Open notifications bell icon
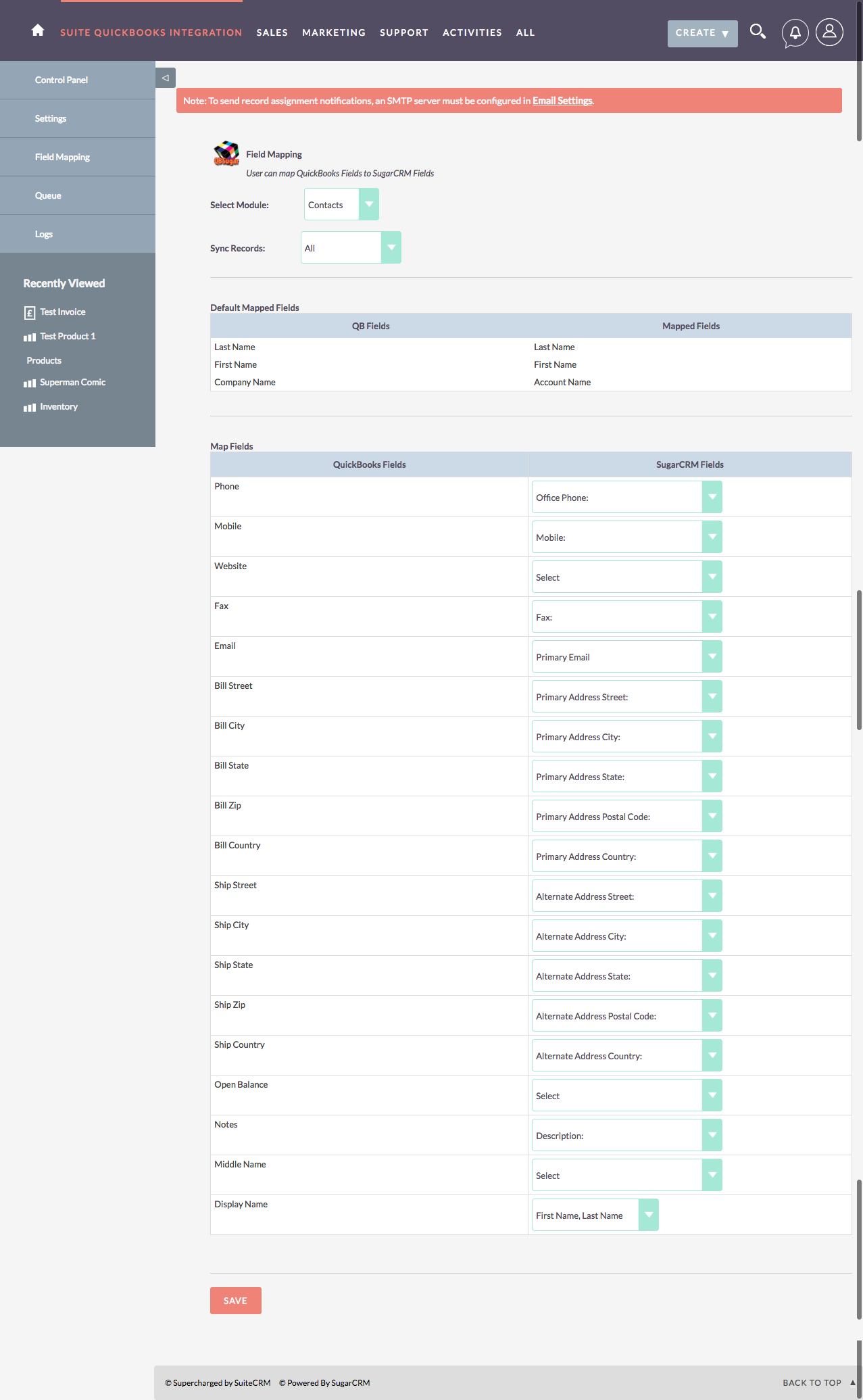The height and width of the screenshot is (1400, 863). click(795, 32)
